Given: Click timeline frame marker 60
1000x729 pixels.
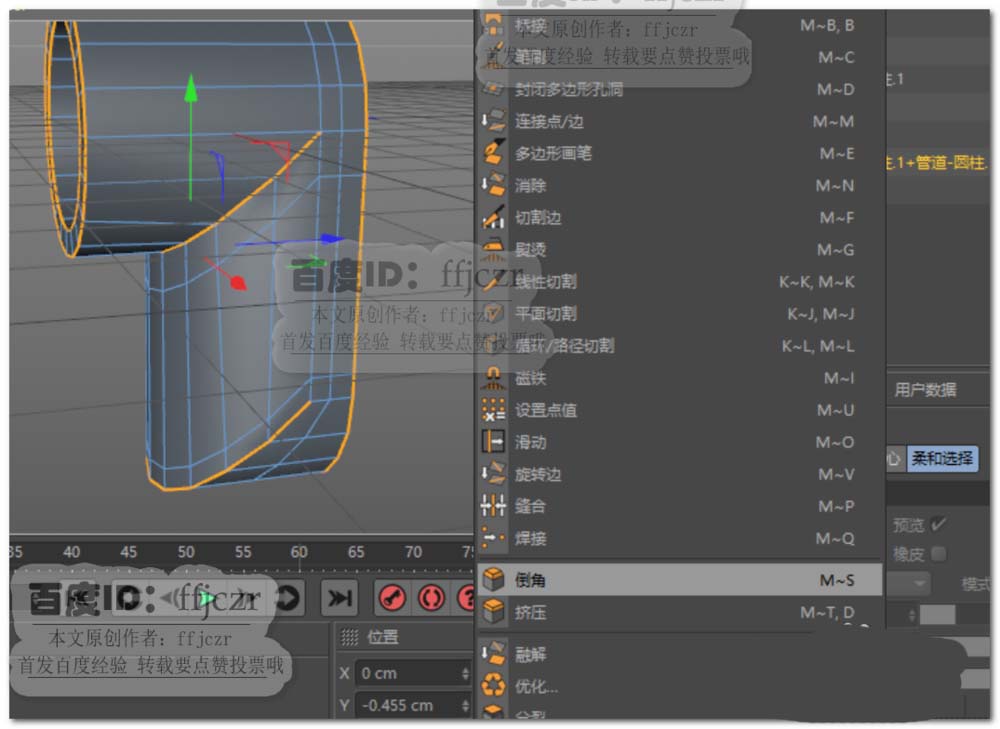Looking at the screenshot, I should (298, 552).
